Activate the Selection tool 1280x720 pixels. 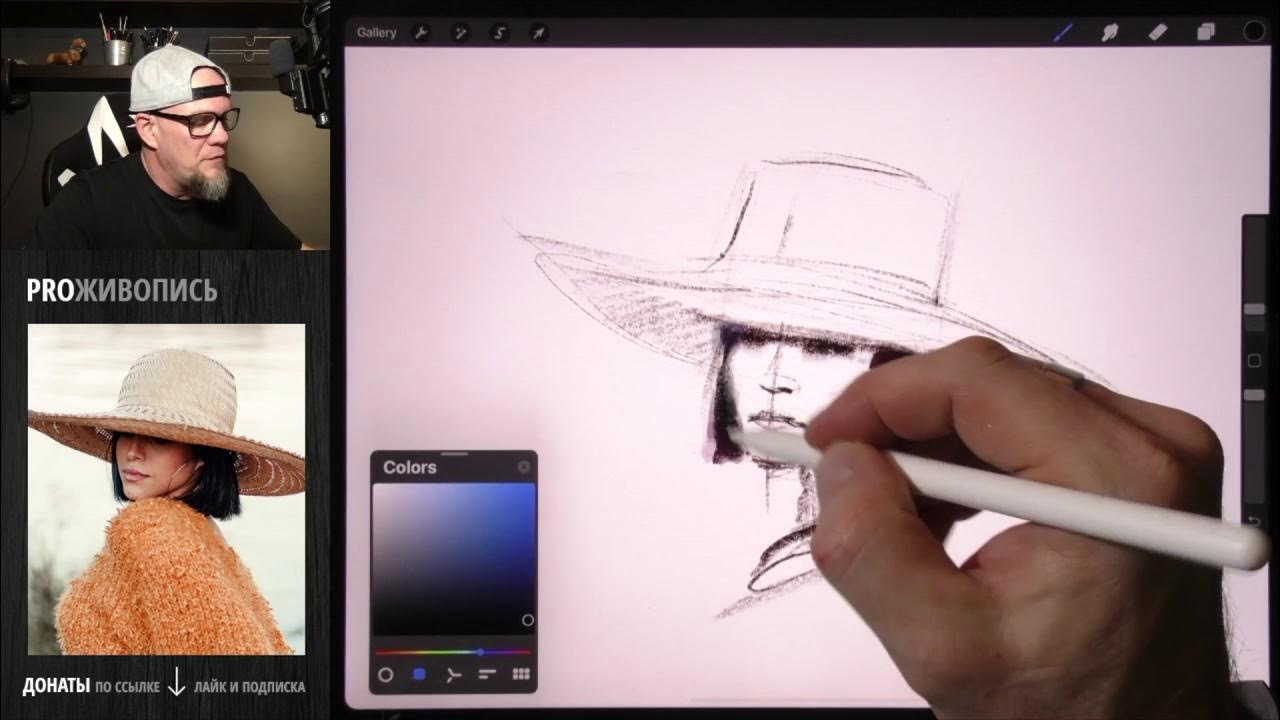500,33
